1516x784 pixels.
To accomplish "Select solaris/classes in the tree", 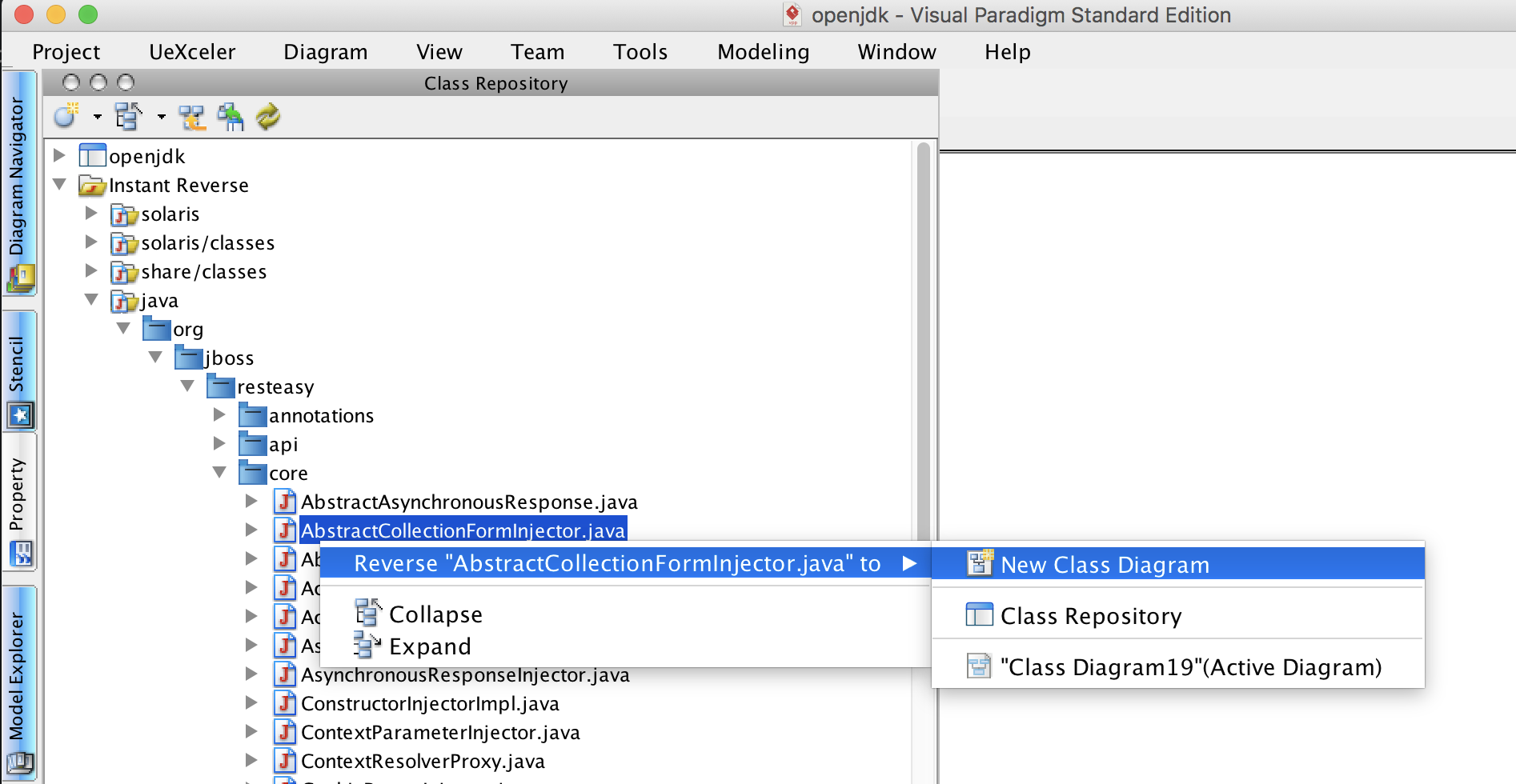I will coord(208,243).
